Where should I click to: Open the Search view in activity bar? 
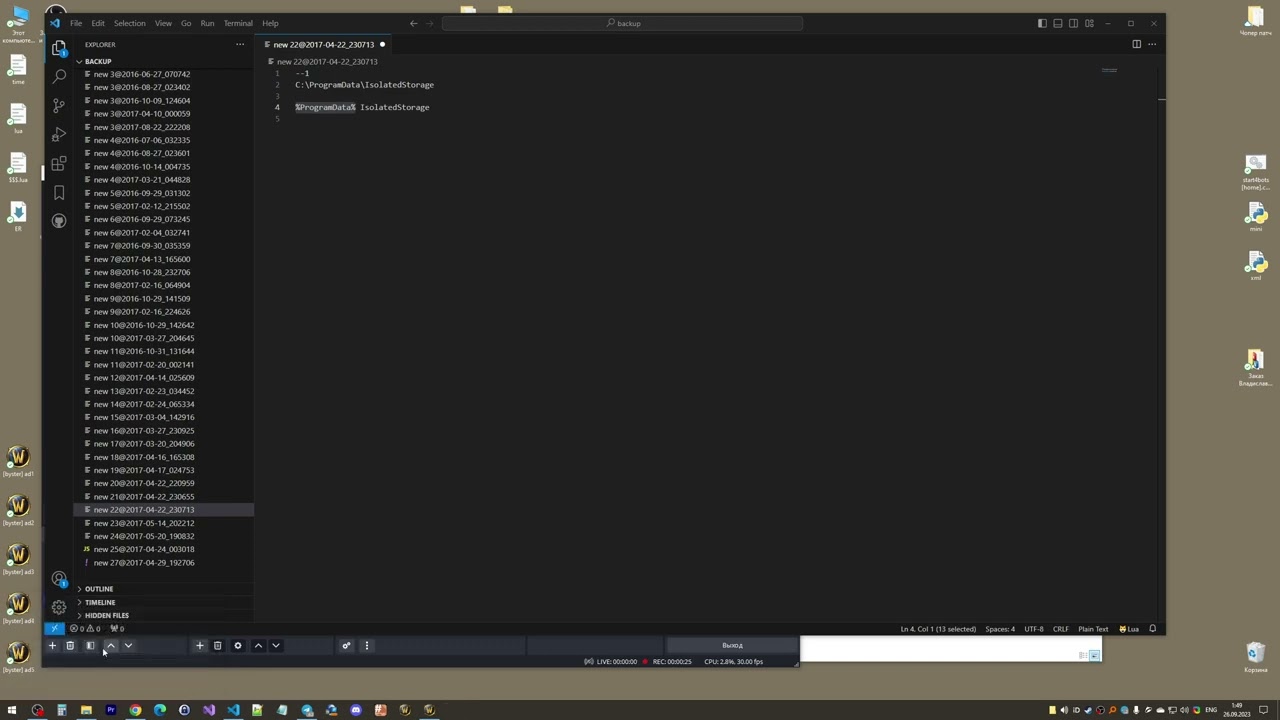[59, 76]
